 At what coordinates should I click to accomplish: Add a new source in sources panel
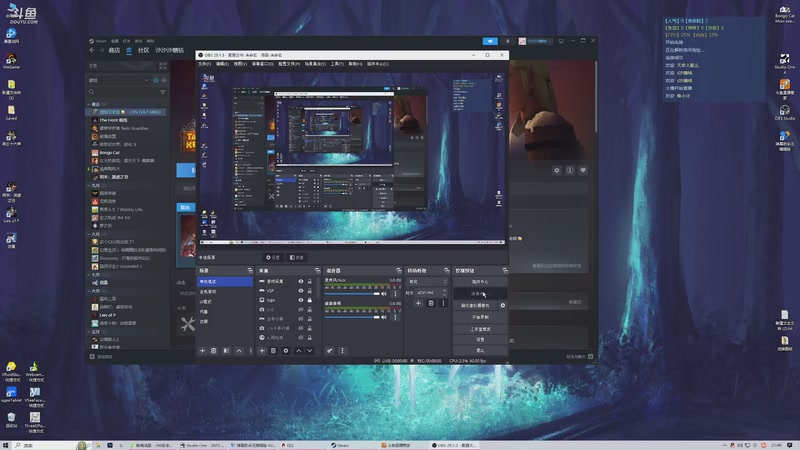tap(262, 351)
